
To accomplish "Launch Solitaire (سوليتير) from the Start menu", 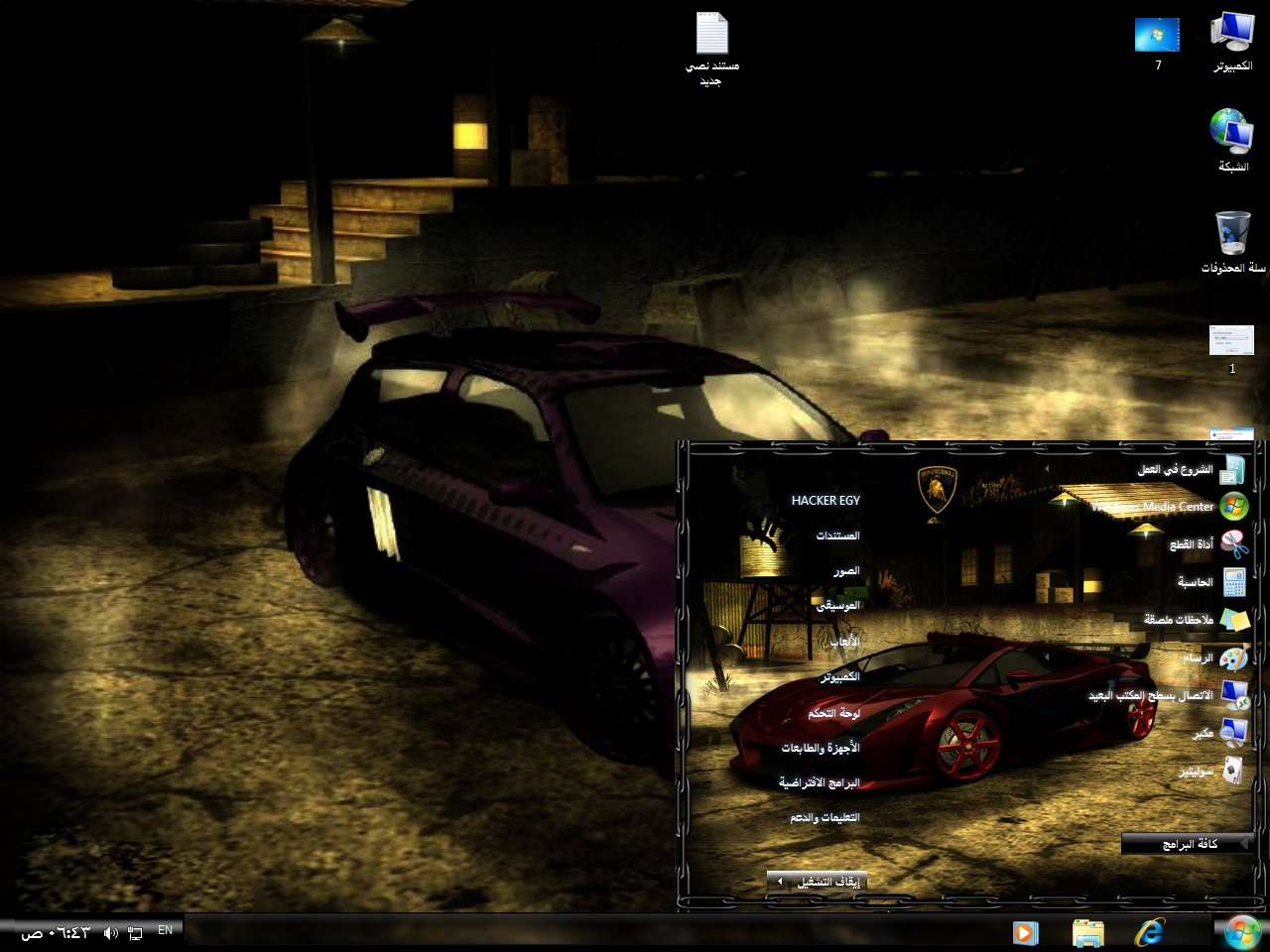I will [x=1196, y=772].
